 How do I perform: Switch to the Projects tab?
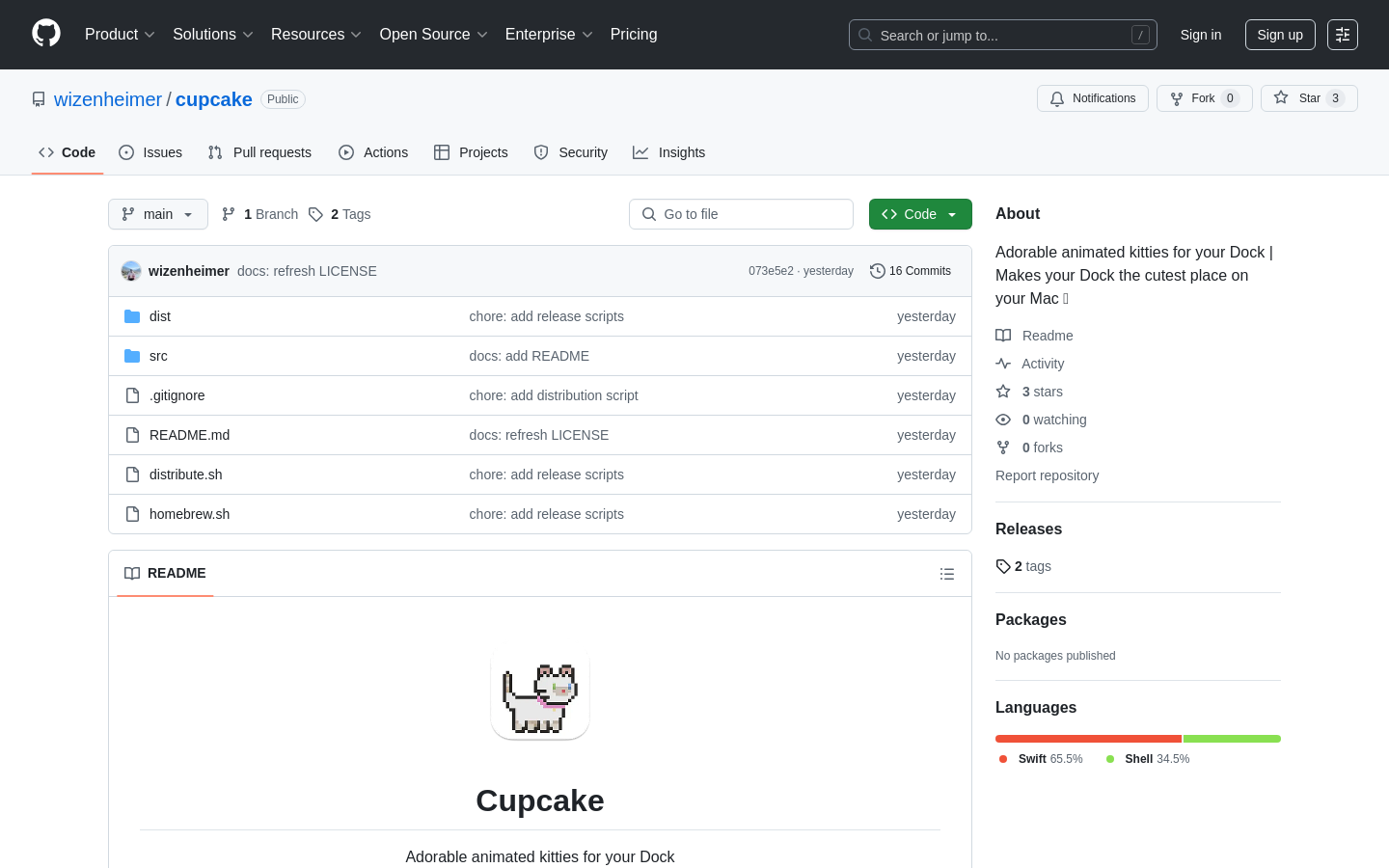[x=471, y=152]
